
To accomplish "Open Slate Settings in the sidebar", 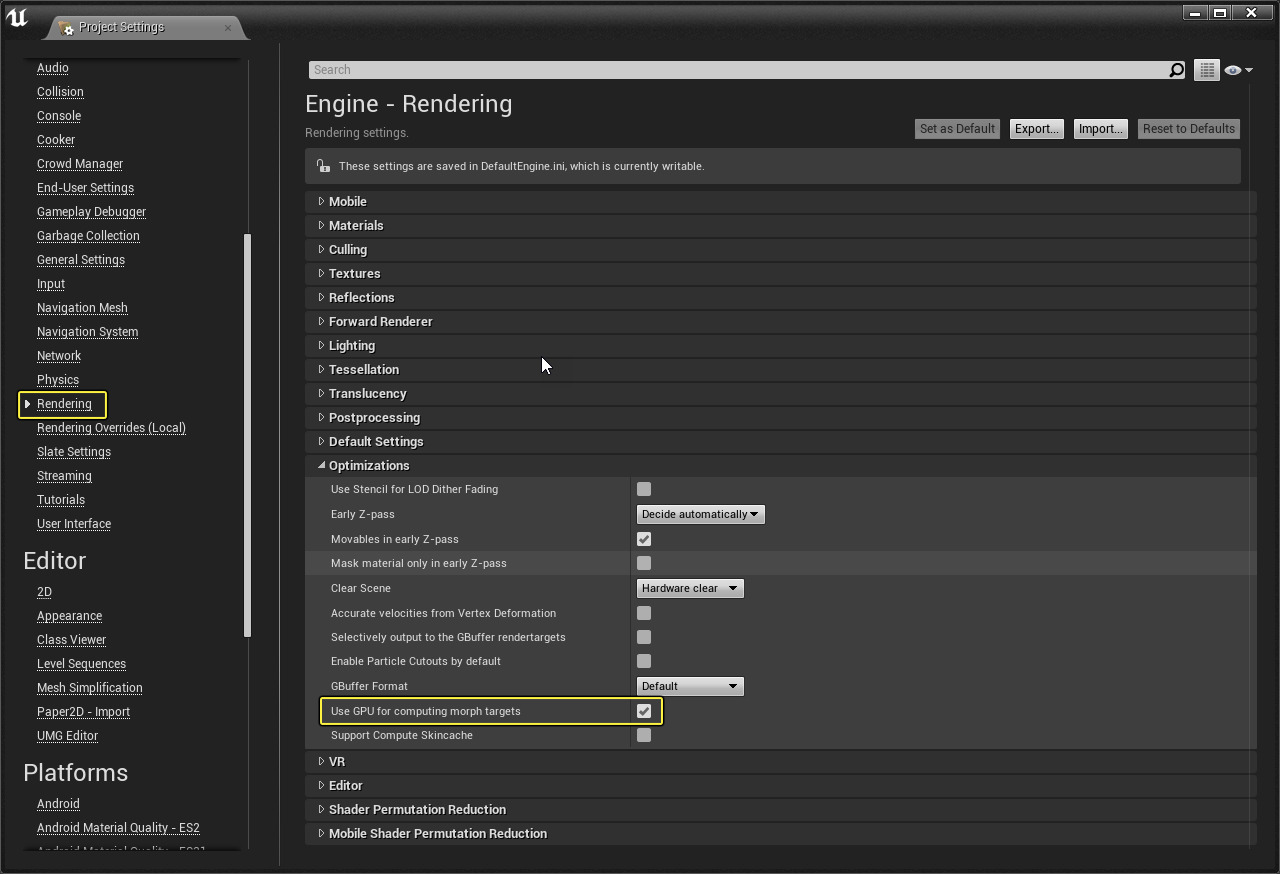I will [73, 451].
